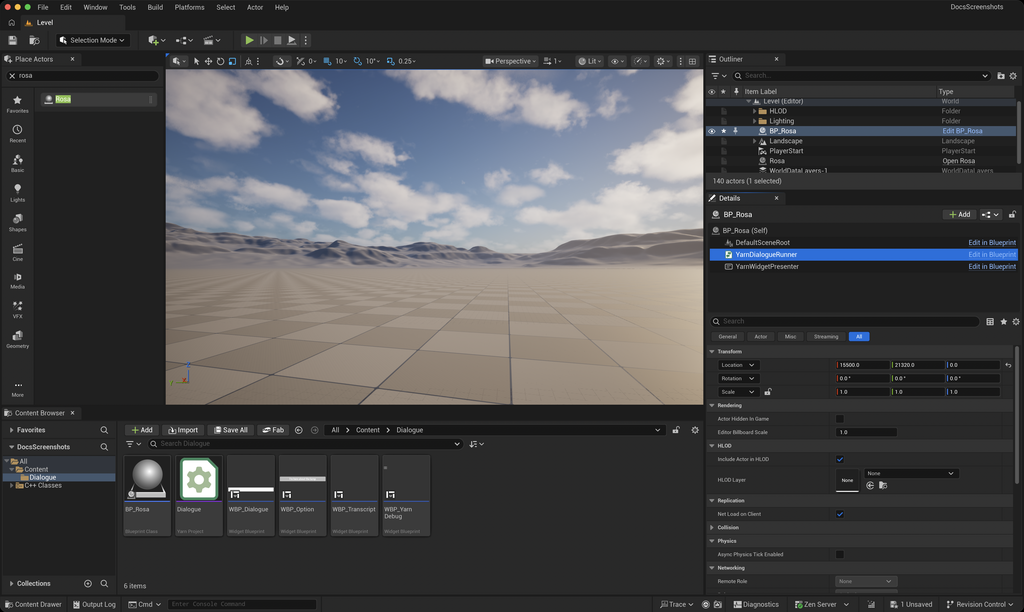Open the play options three-dot menu

point(305,40)
